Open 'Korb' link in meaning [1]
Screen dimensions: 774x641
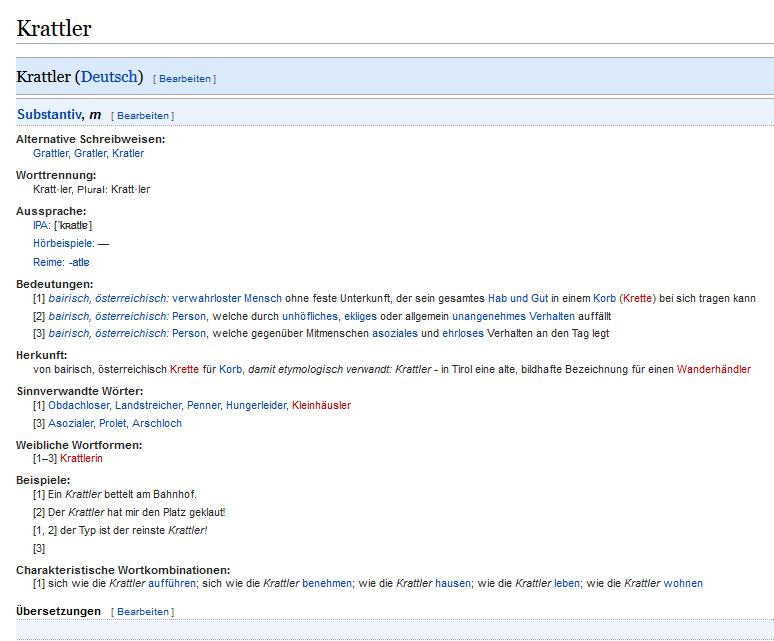[x=604, y=298]
